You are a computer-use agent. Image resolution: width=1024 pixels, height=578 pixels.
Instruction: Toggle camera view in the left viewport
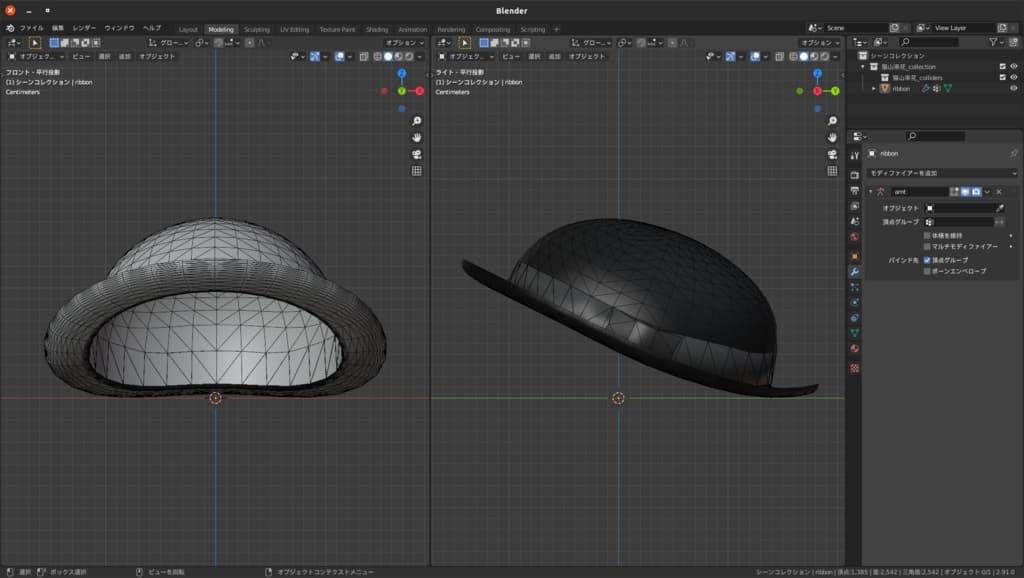click(416, 154)
